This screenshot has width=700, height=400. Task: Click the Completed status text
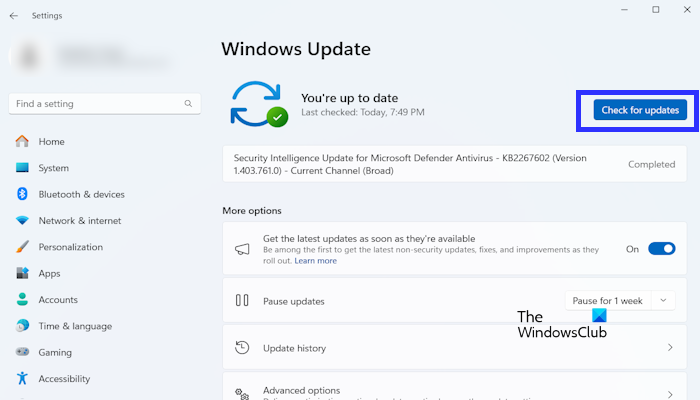[651, 164]
